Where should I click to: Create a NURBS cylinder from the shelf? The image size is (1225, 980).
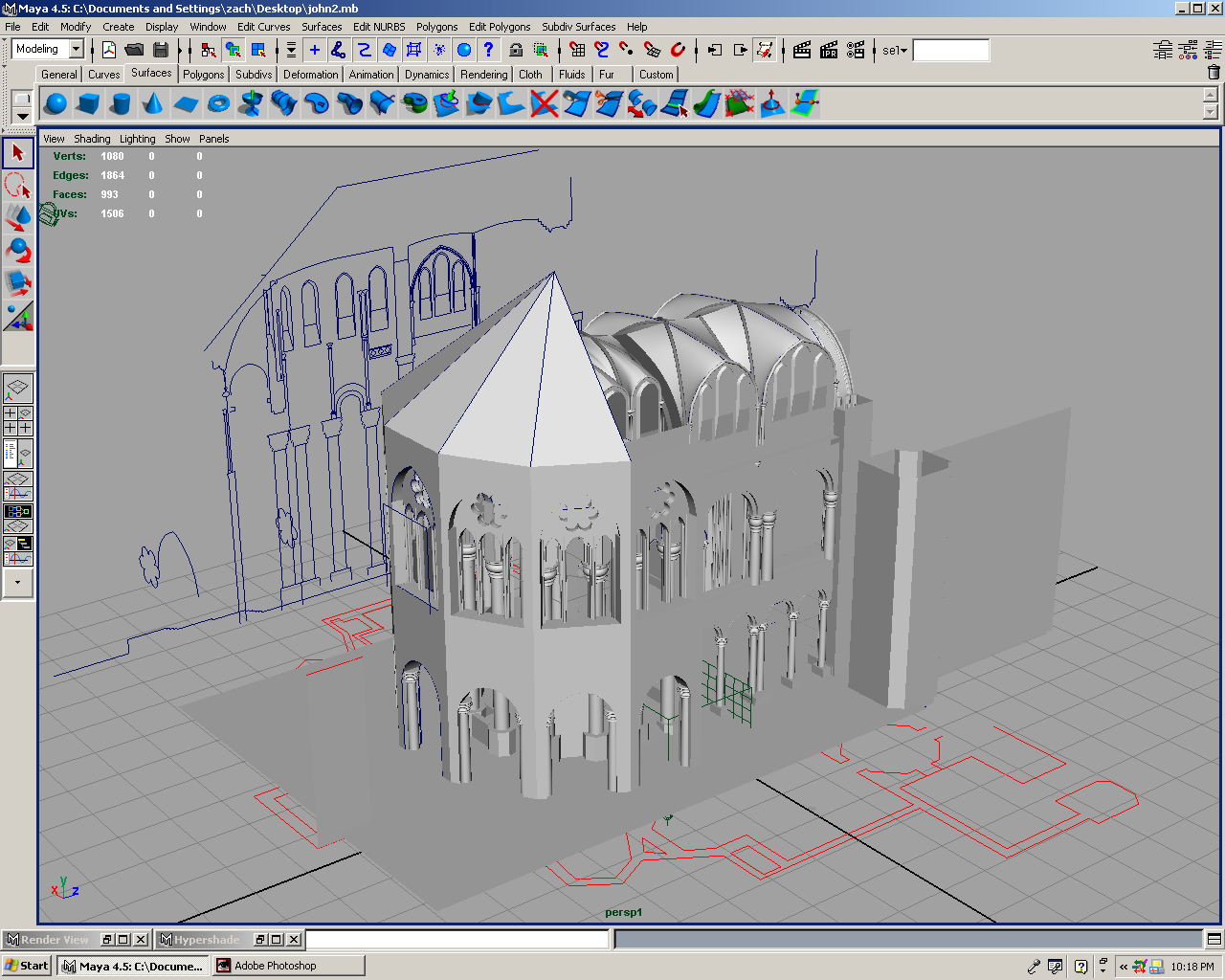pos(121,103)
